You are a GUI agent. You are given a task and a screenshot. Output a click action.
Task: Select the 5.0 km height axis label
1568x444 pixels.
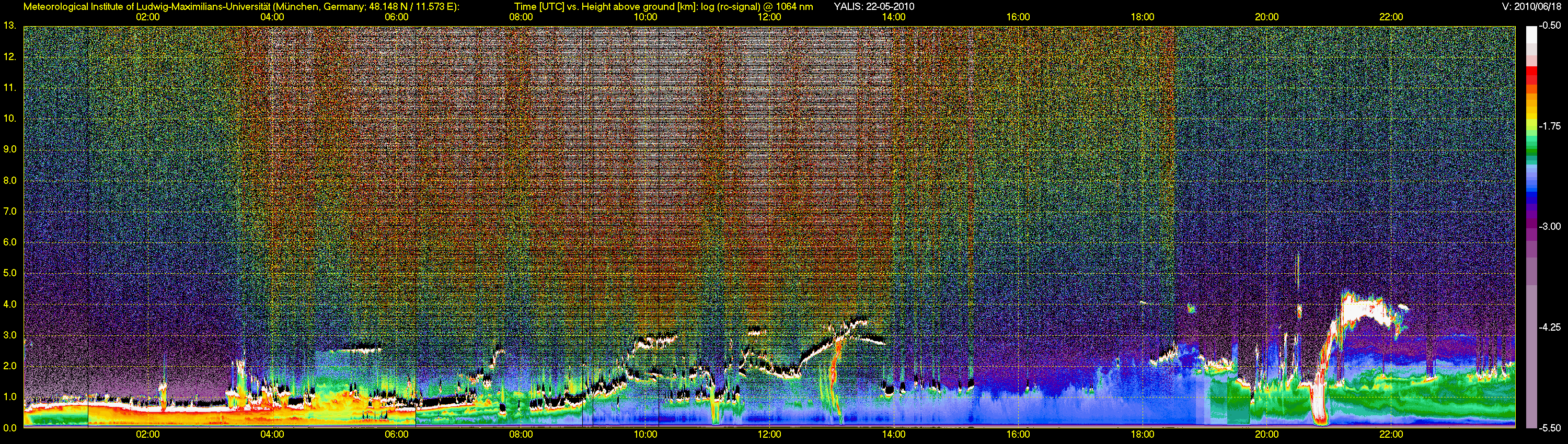click(10, 273)
